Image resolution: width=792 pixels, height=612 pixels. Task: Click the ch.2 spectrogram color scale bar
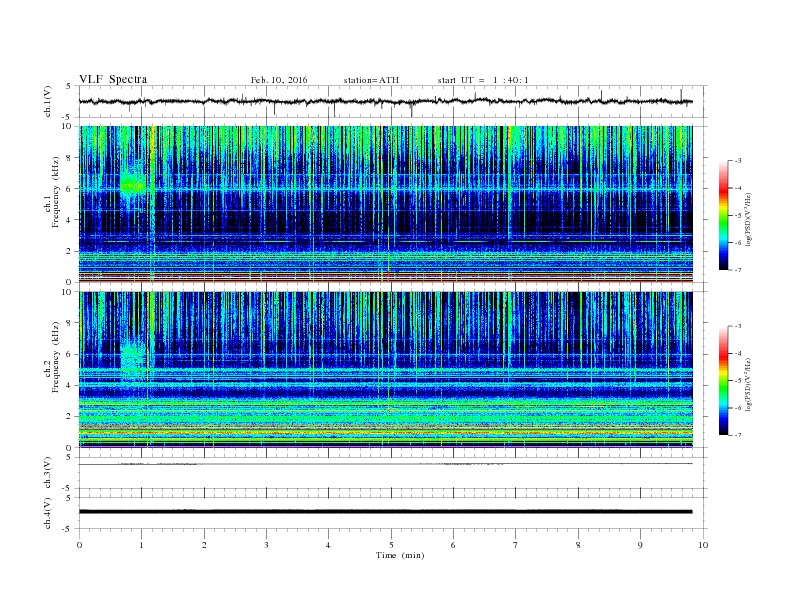tap(723, 381)
